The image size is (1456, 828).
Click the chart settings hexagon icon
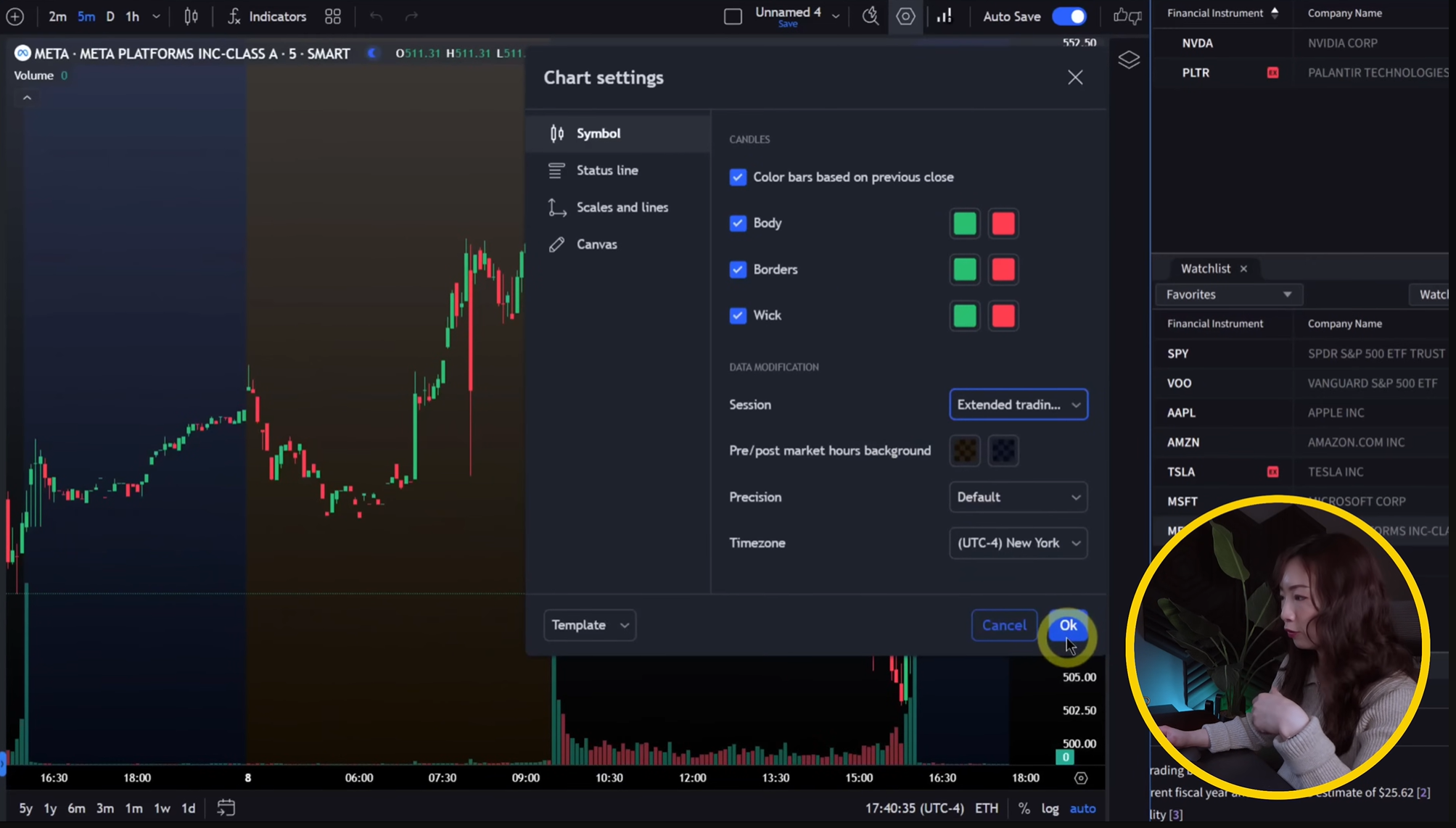pyautogui.click(x=905, y=16)
